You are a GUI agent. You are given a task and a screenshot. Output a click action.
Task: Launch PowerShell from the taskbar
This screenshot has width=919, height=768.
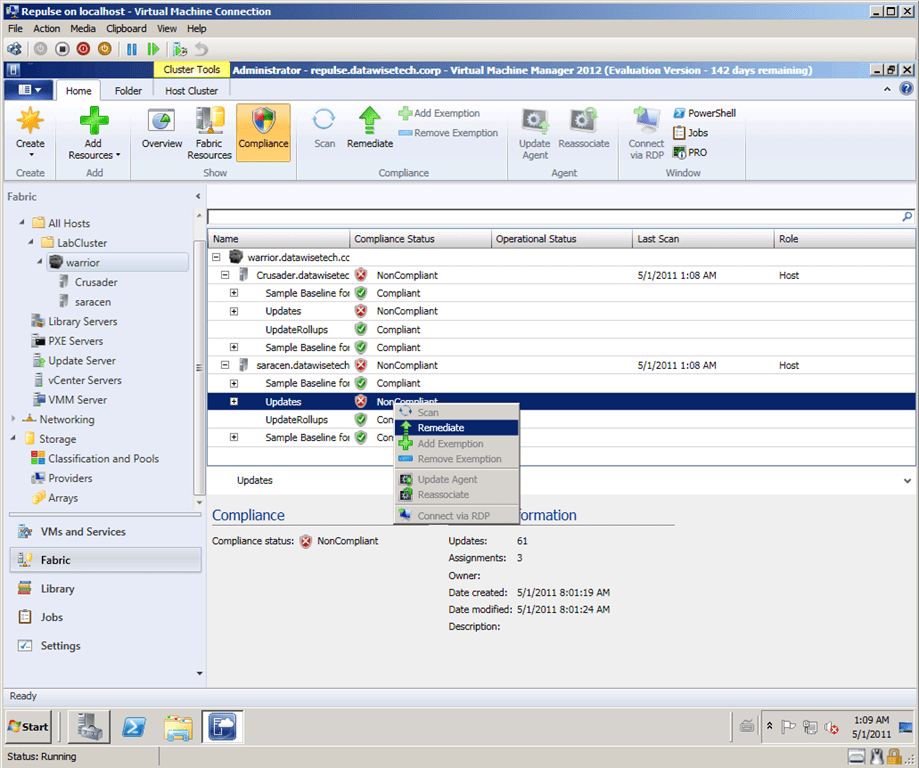(134, 727)
